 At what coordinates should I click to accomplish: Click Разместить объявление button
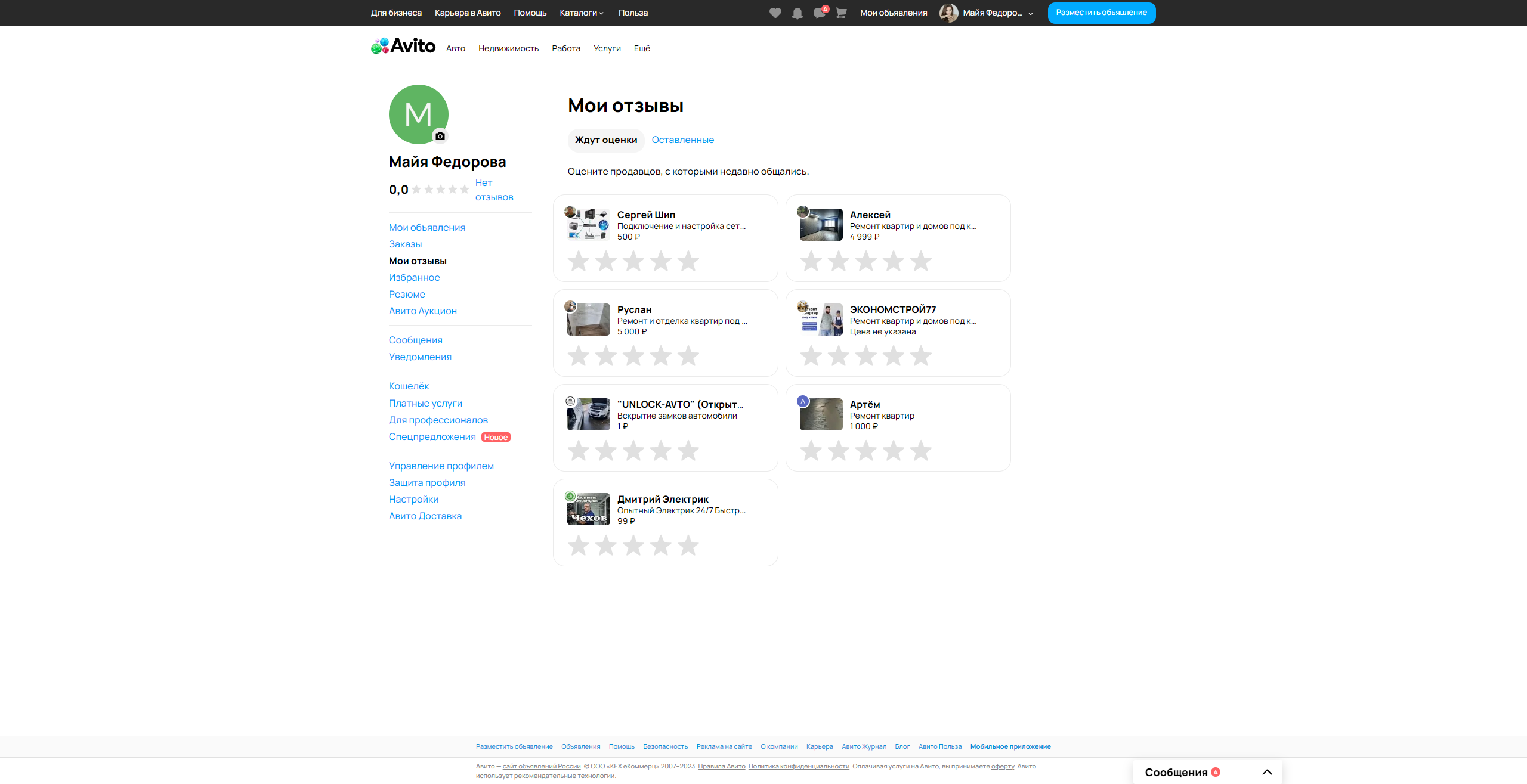click(x=1101, y=13)
